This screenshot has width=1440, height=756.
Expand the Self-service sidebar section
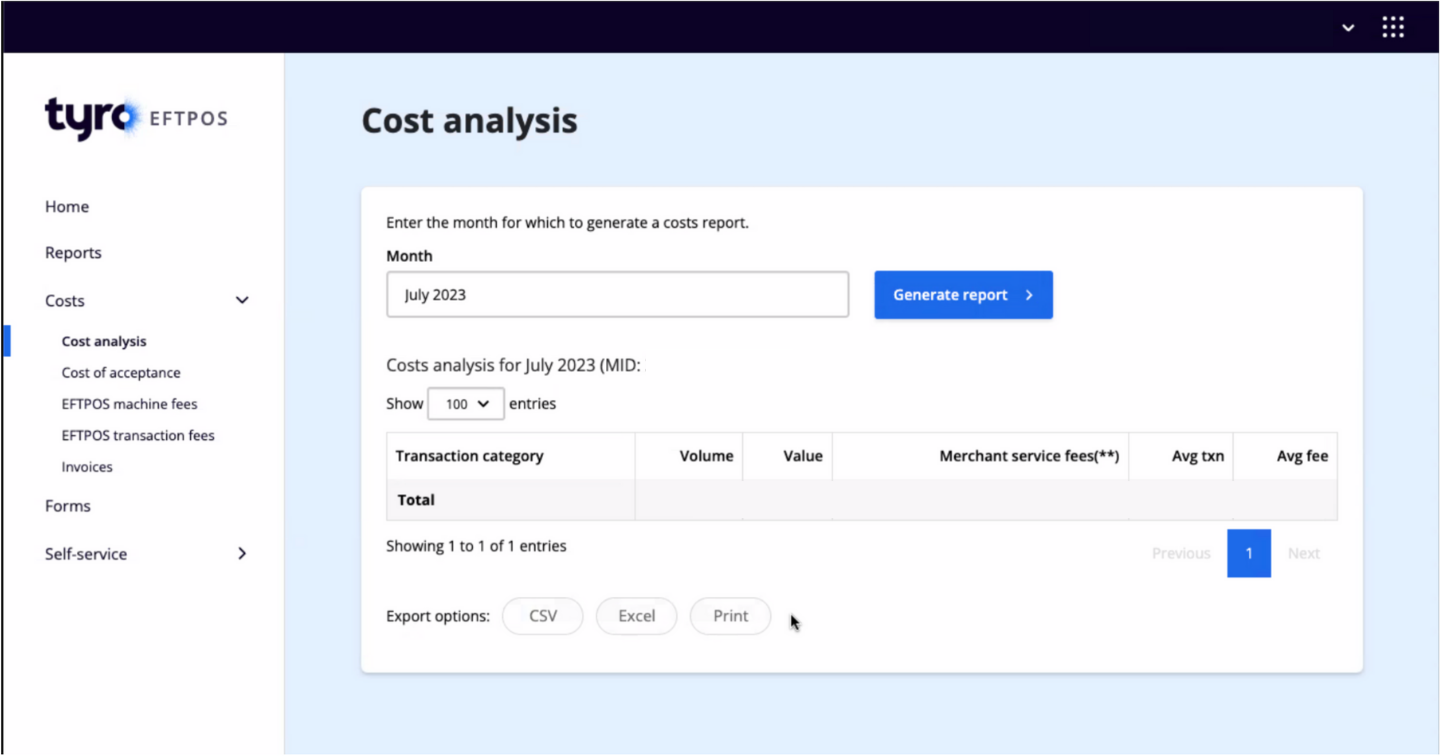[x=242, y=554]
